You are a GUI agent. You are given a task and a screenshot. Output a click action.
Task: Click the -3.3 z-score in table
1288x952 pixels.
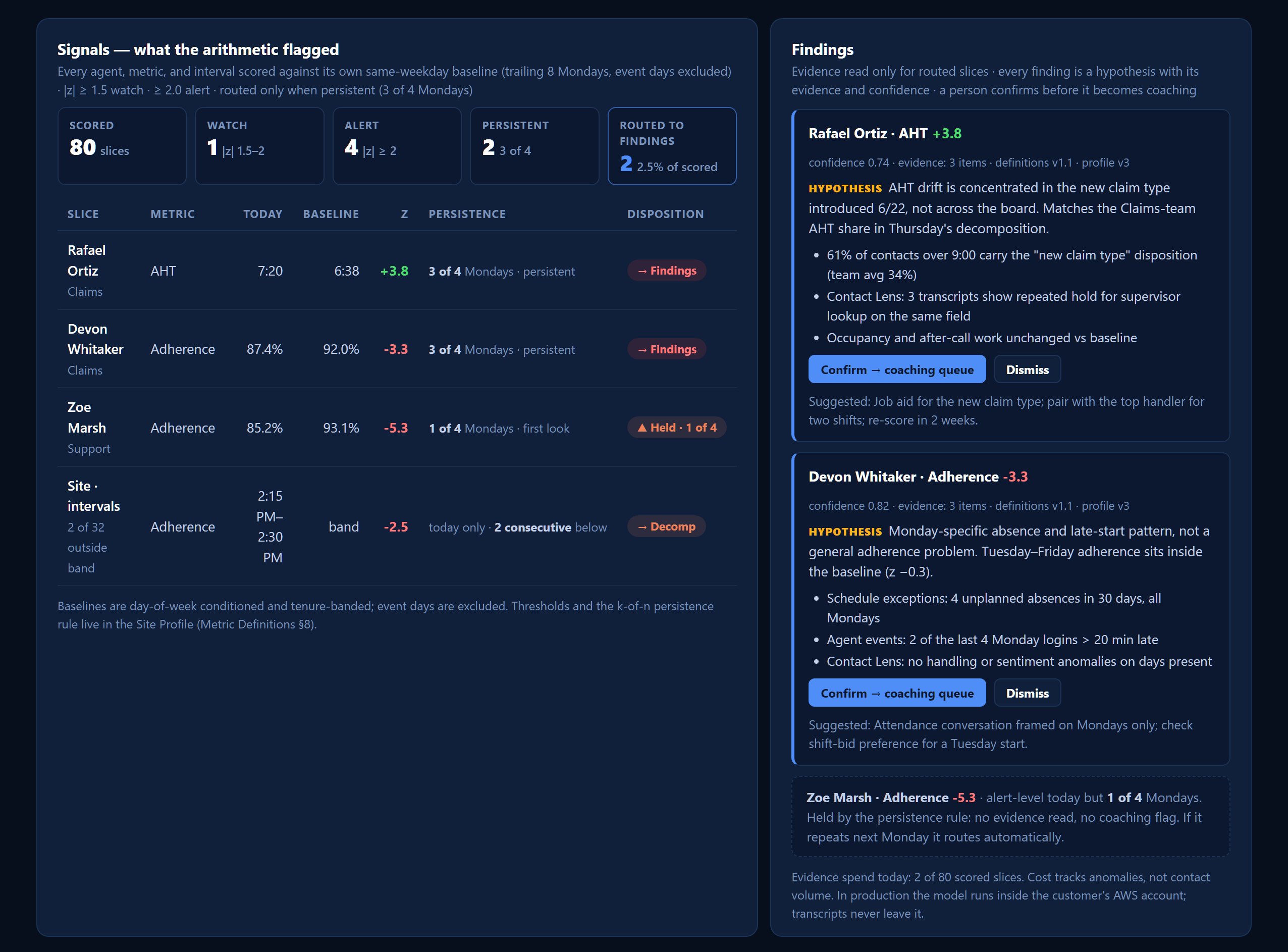click(396, 349)
